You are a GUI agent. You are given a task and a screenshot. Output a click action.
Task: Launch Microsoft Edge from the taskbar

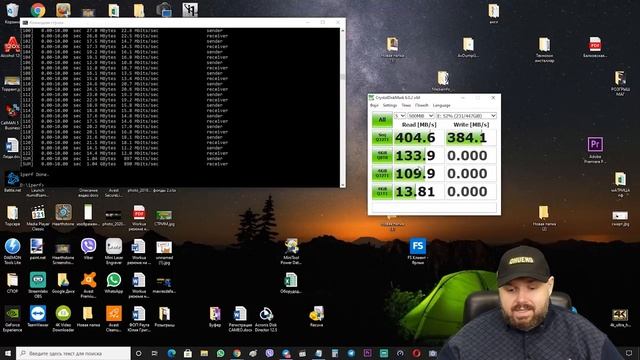pos(171,353)
